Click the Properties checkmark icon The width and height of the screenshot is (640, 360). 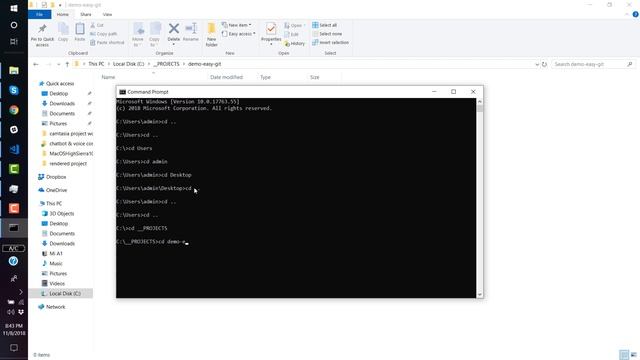271,29
